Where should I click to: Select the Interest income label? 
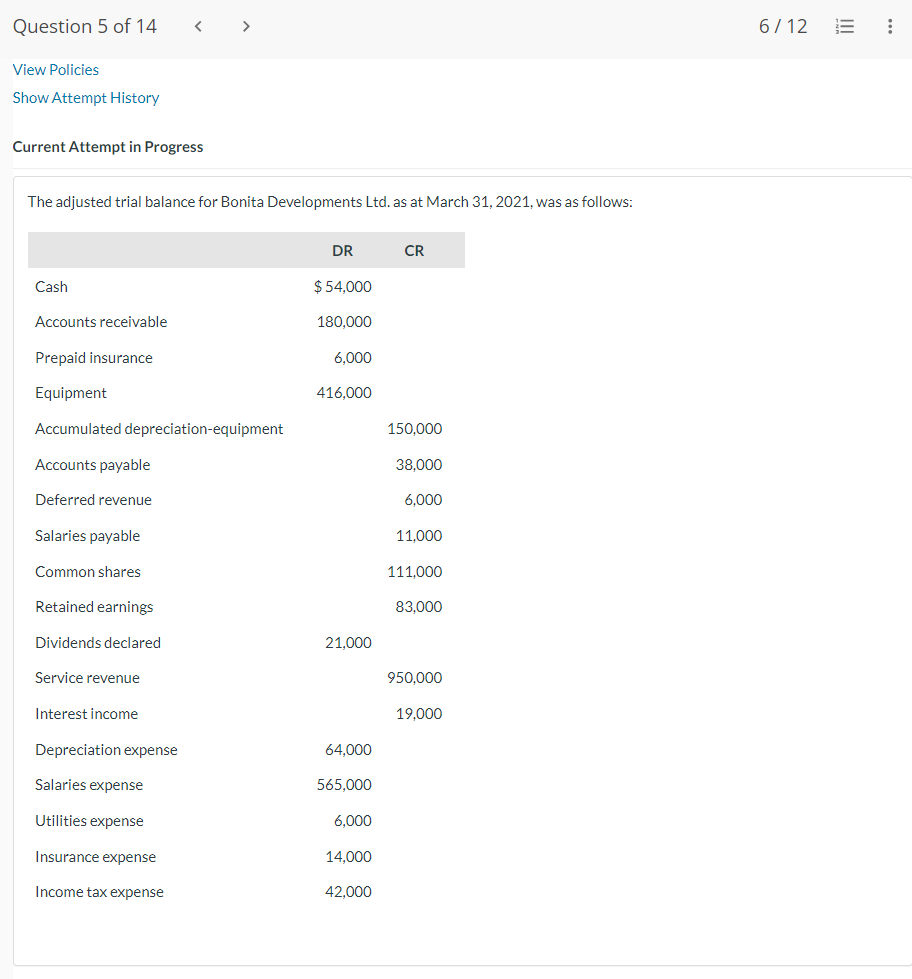[87, 714]
